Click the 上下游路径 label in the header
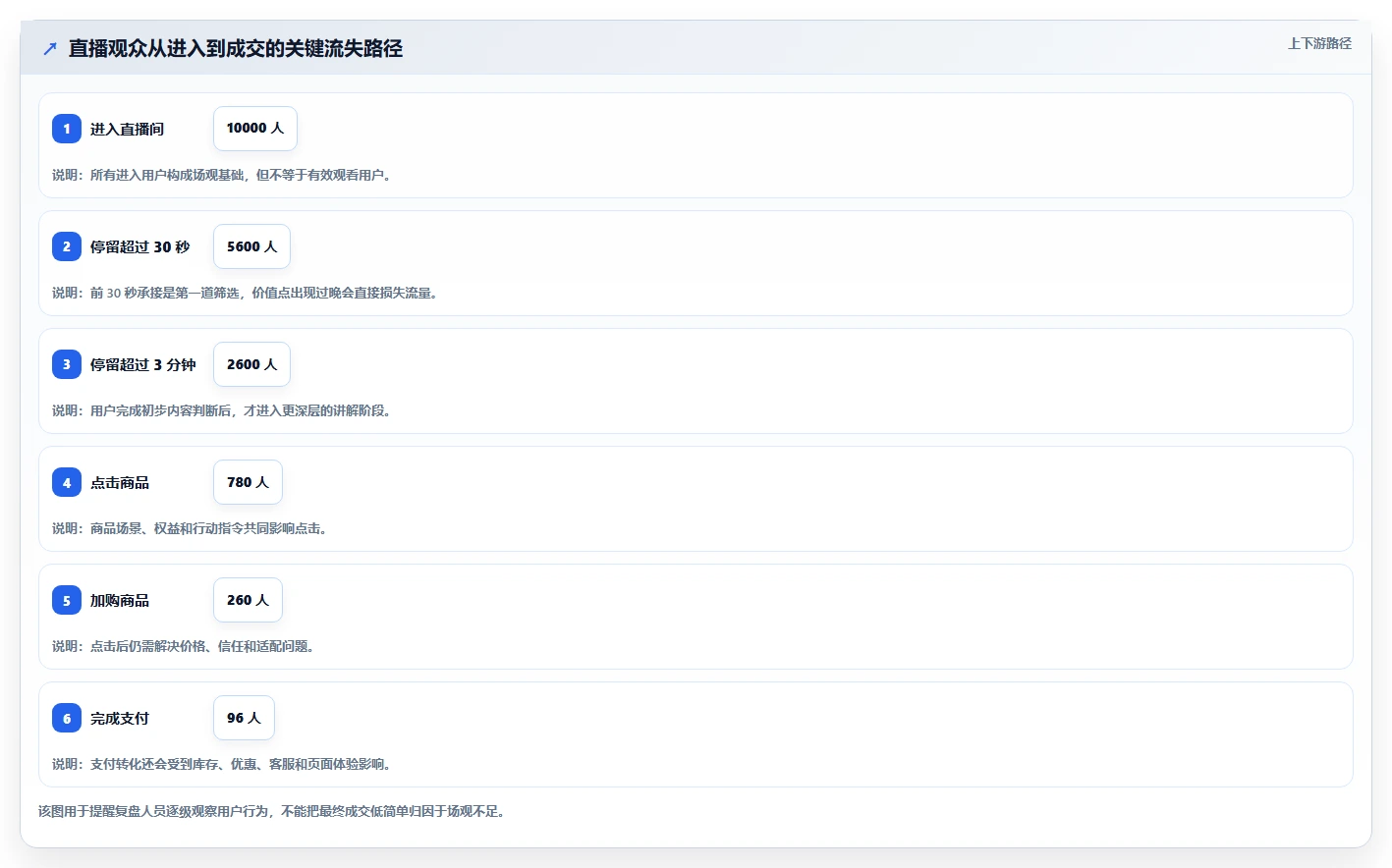This screenshot has height=868, width=1392. (1319, 43)
